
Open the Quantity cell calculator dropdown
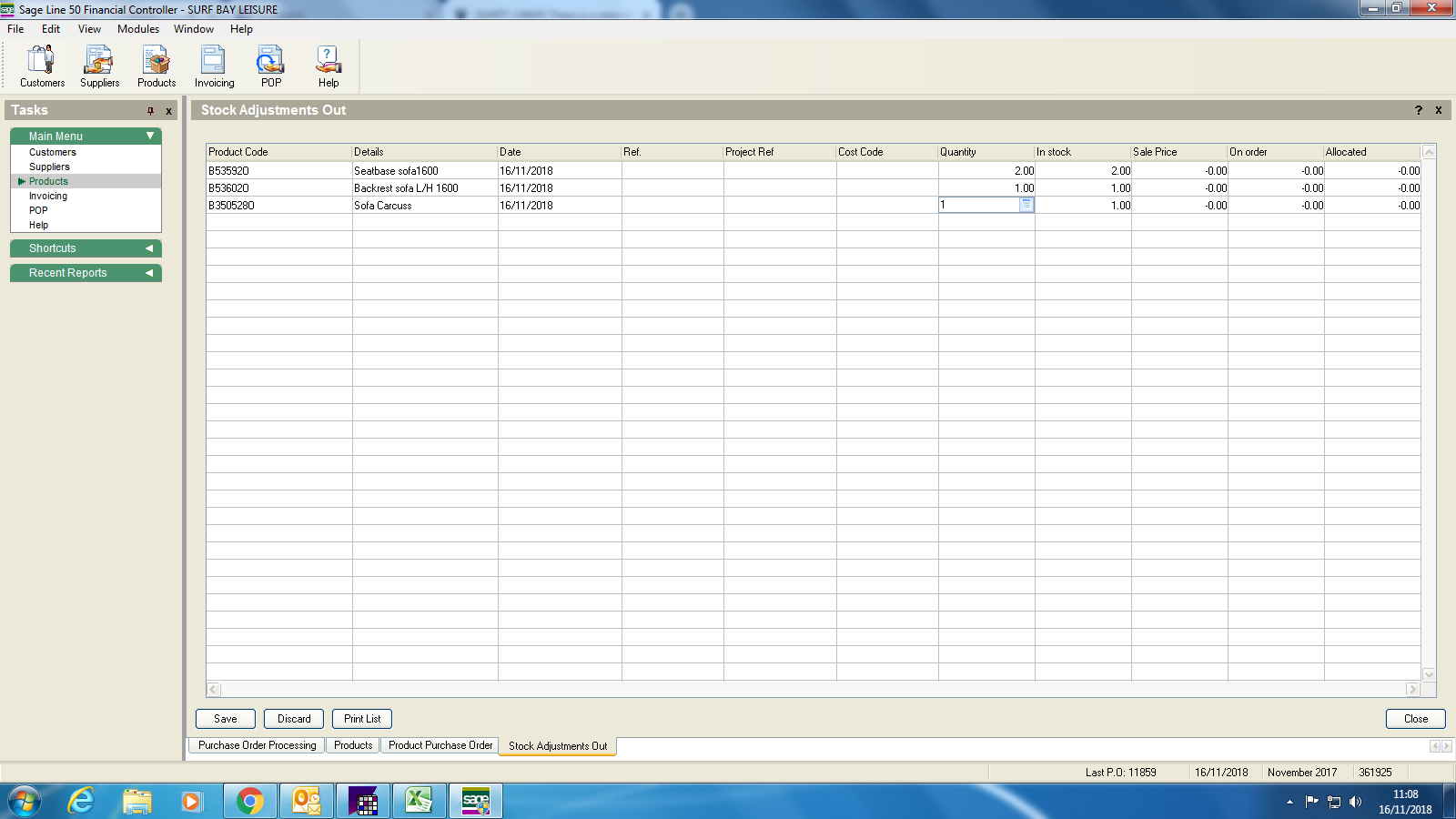click(1026, 206)
